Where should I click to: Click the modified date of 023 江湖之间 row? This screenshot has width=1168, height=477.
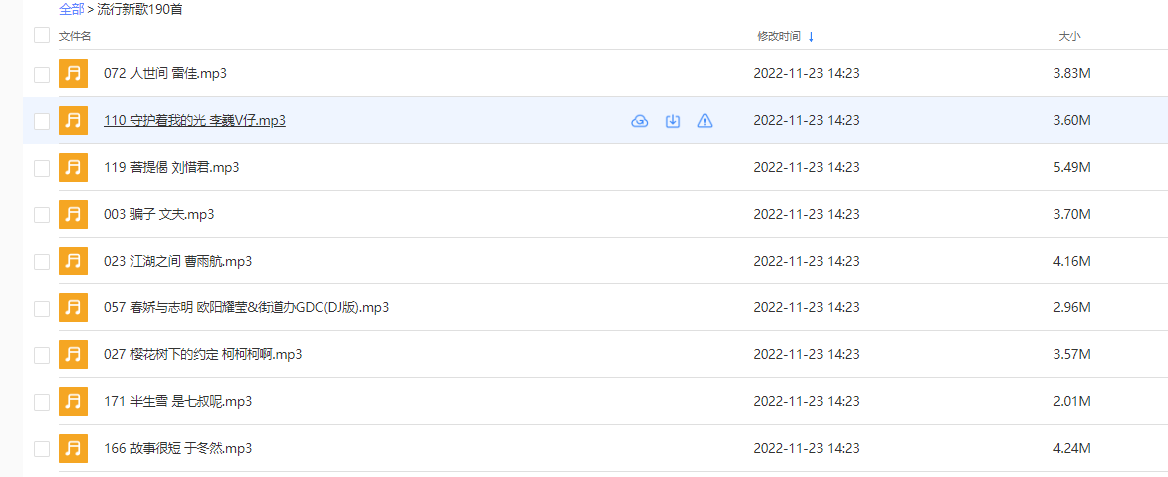[x=807, y=262]
